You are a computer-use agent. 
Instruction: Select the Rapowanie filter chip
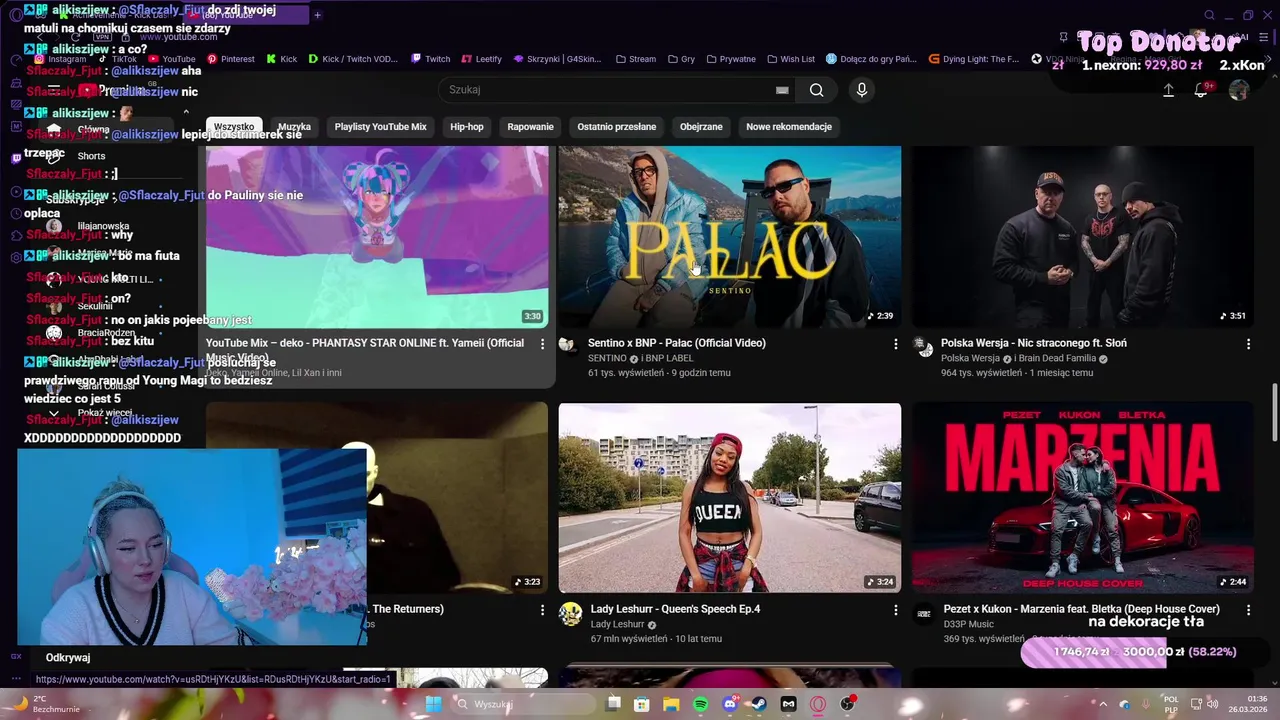(530, 127)
